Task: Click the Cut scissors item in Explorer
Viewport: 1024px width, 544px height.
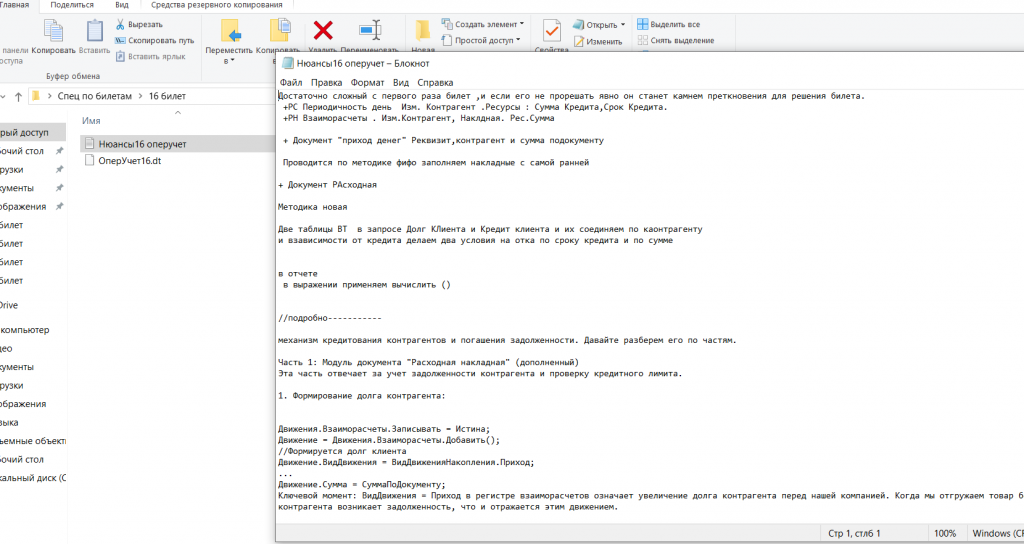Action: pyautogui.click(x=139, y=24)
